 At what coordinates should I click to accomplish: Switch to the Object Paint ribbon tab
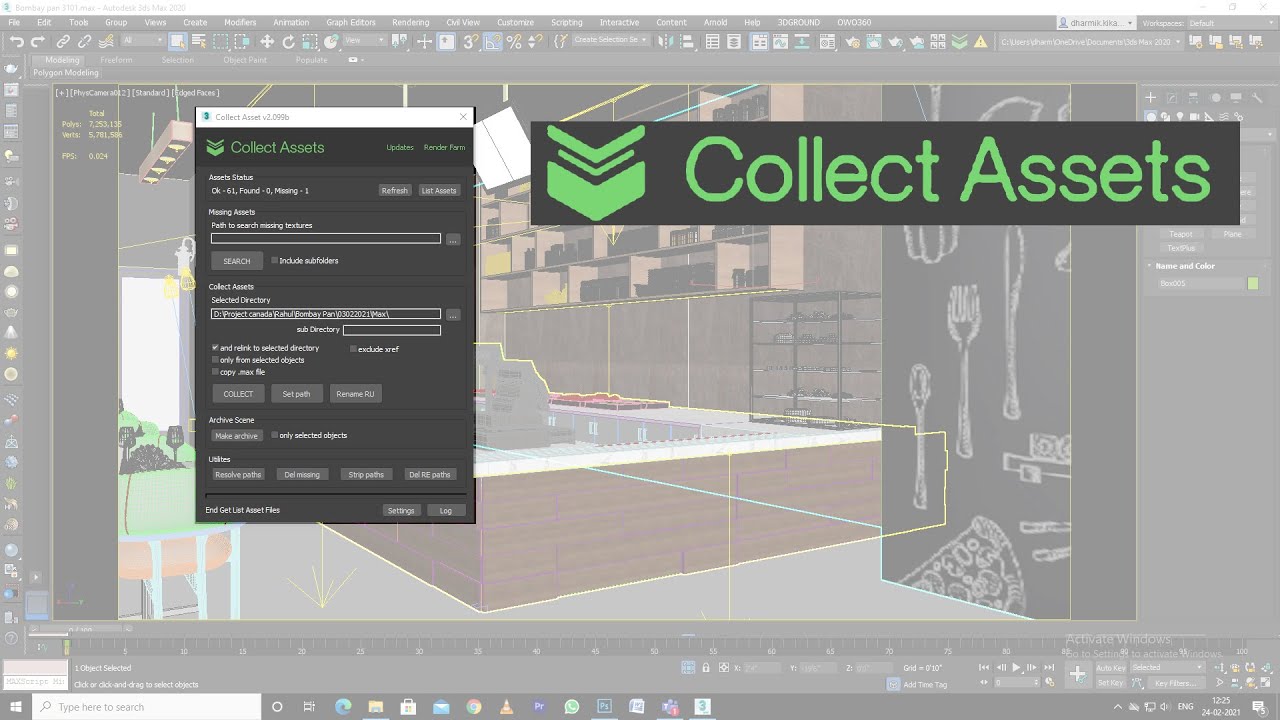pyautogui.click(x=245, y=60)
